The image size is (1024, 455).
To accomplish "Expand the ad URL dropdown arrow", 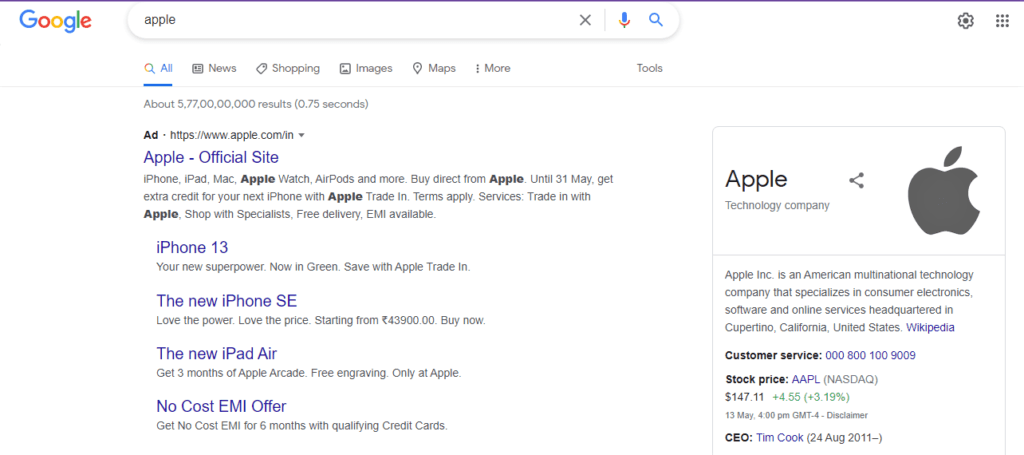I will [301, 136].
